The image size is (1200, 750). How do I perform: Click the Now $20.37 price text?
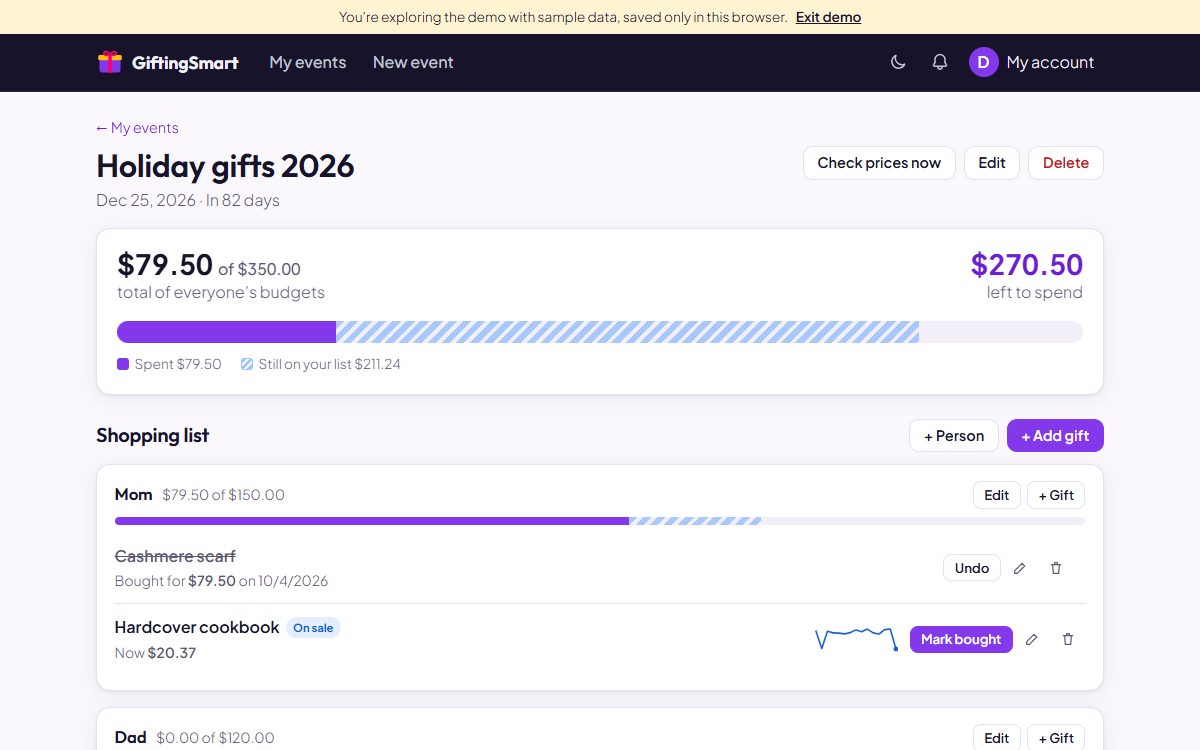[x=156, y=653]
